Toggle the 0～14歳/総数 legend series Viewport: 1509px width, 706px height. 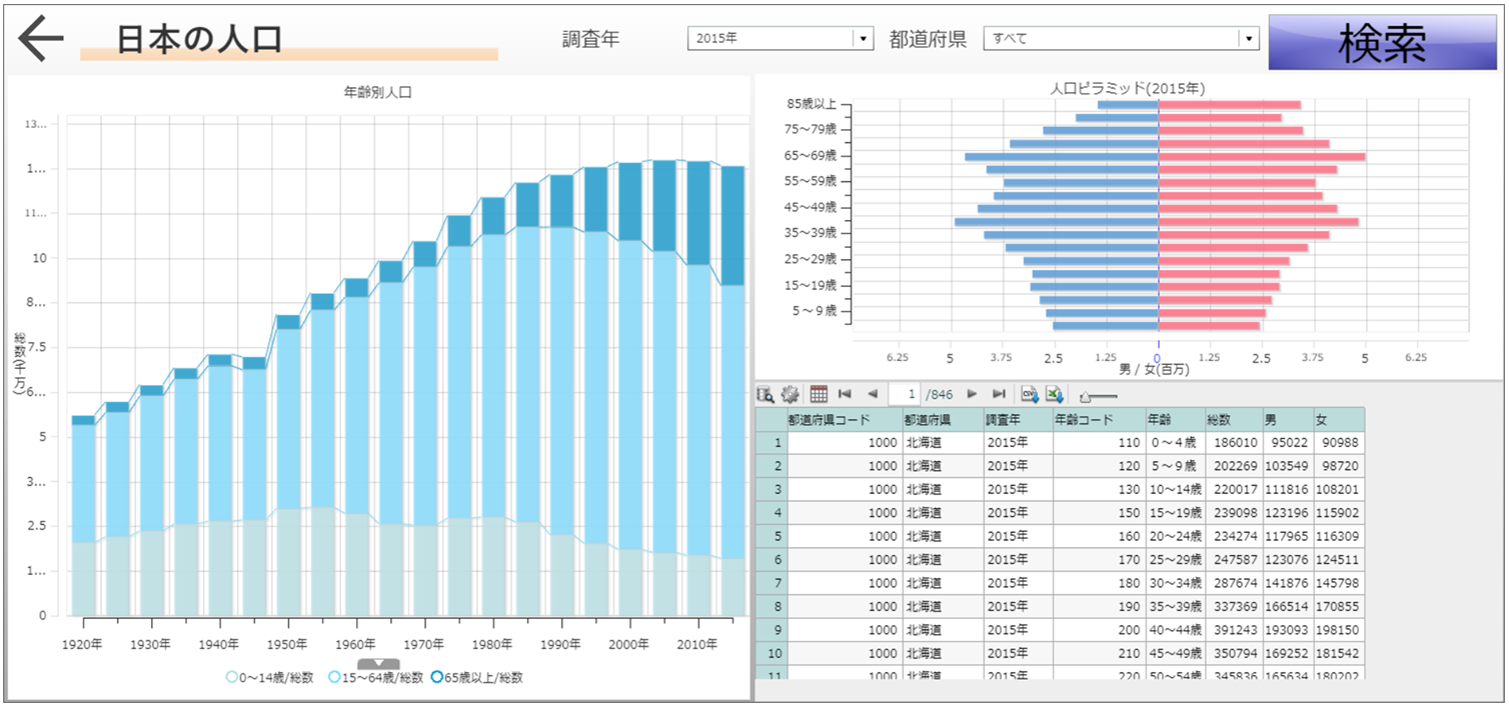tap(272, 678)
